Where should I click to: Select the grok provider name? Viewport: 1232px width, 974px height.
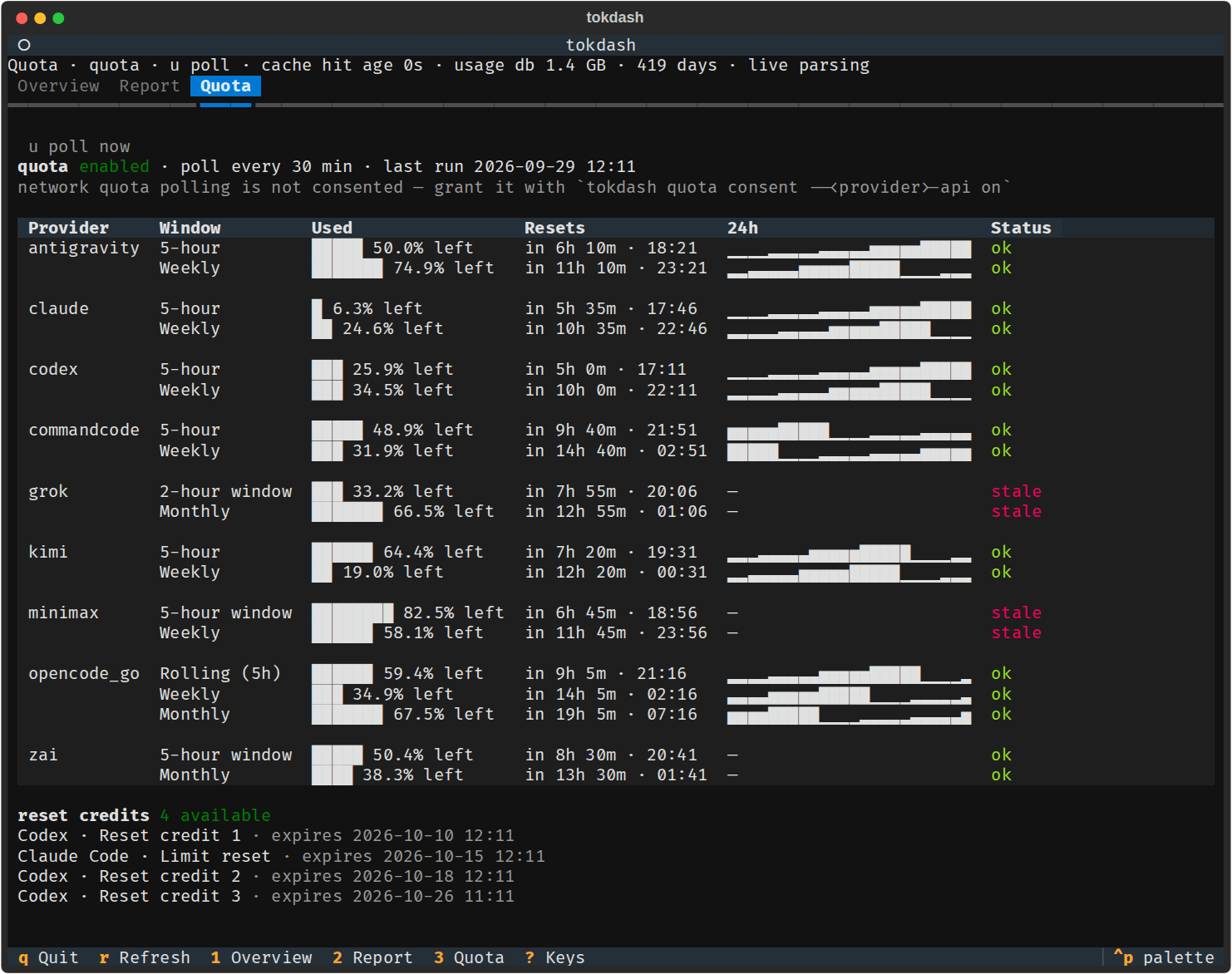[x=48, y=491]
